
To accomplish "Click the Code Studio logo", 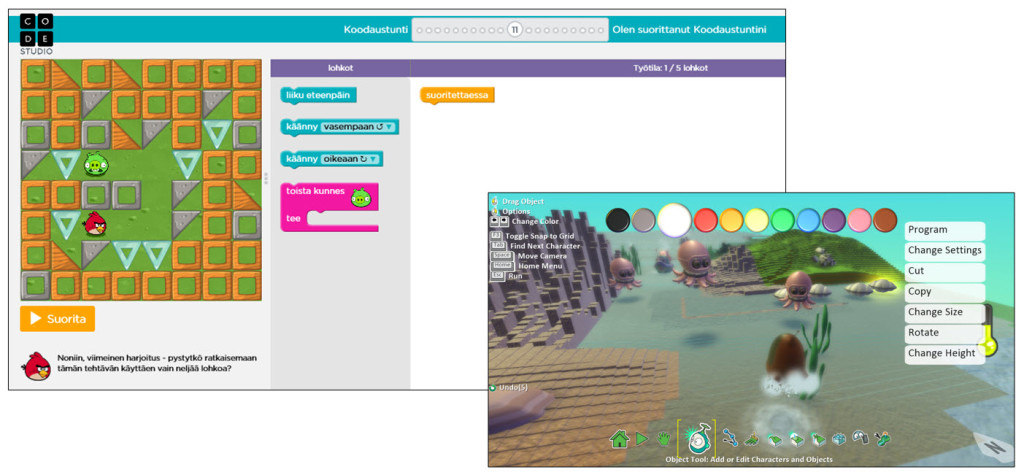I will (x=36, y=34).
